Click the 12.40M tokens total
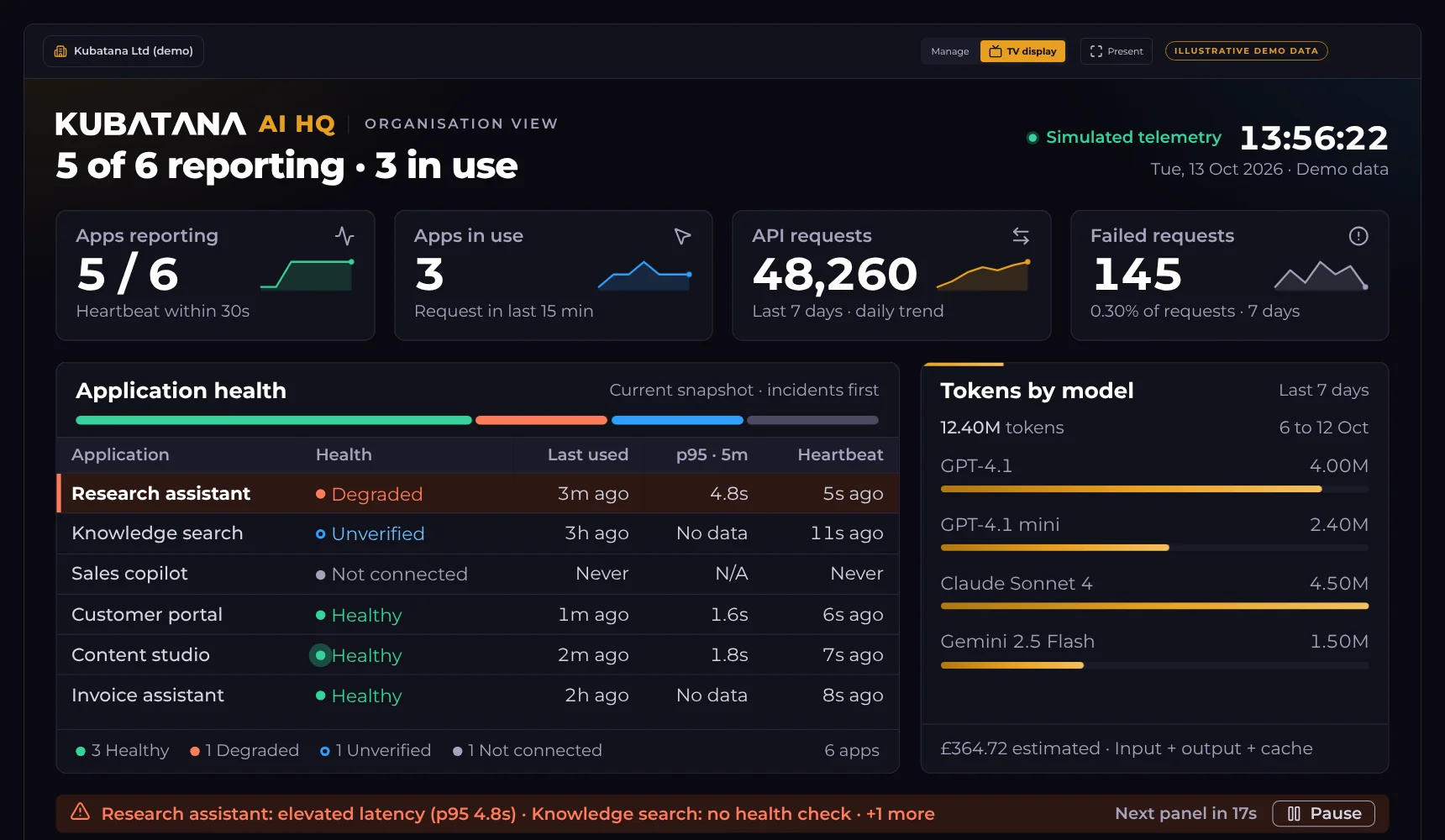 [x=1001, y=428]
